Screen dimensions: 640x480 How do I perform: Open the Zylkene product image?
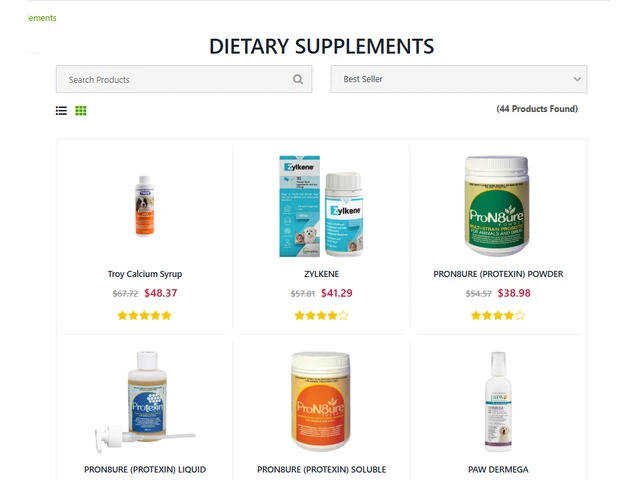(321, 206)
